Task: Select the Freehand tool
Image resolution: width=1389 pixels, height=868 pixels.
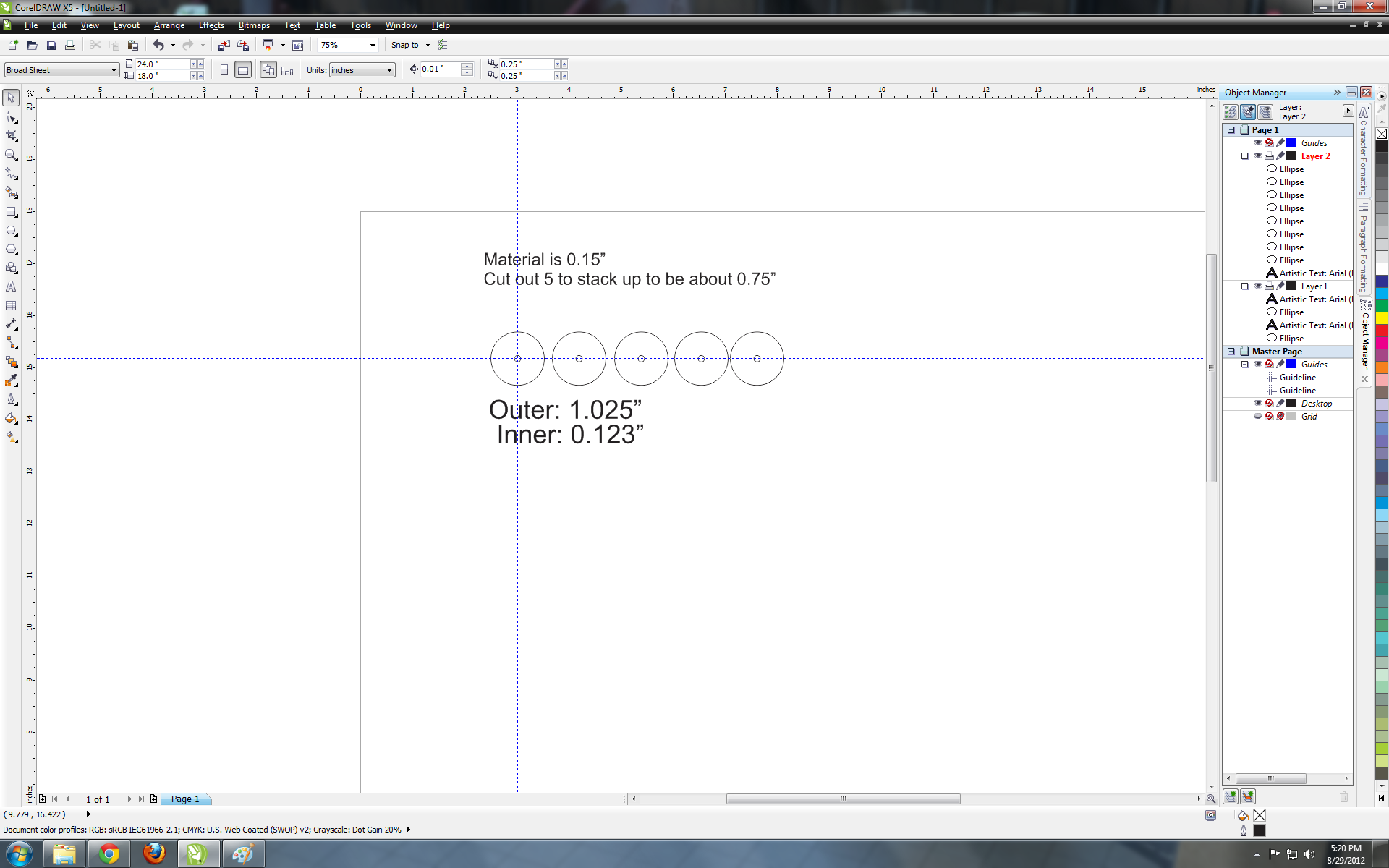Action: coord(11,174)
